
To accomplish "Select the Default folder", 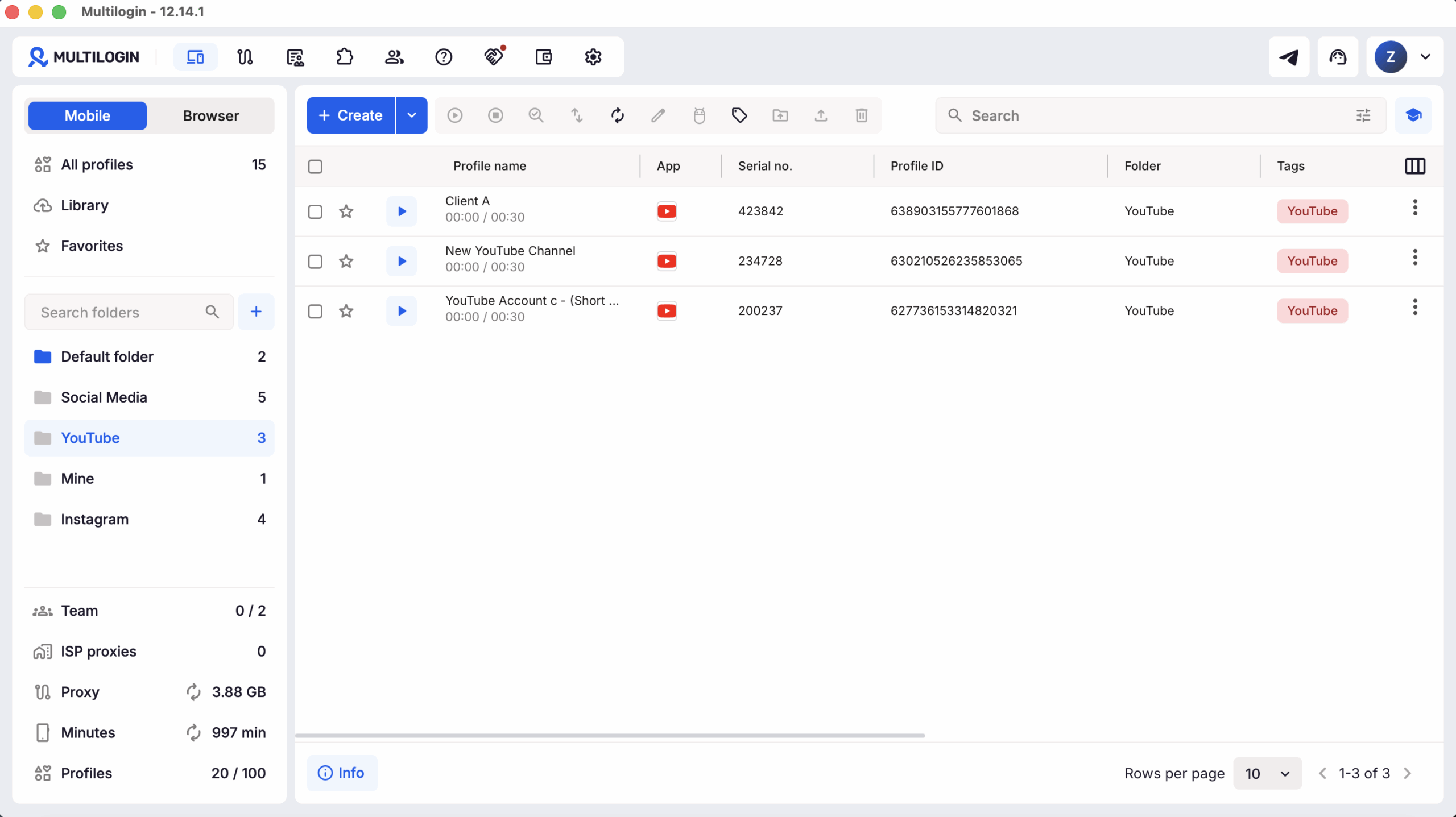I will click(x=150, y=356).
